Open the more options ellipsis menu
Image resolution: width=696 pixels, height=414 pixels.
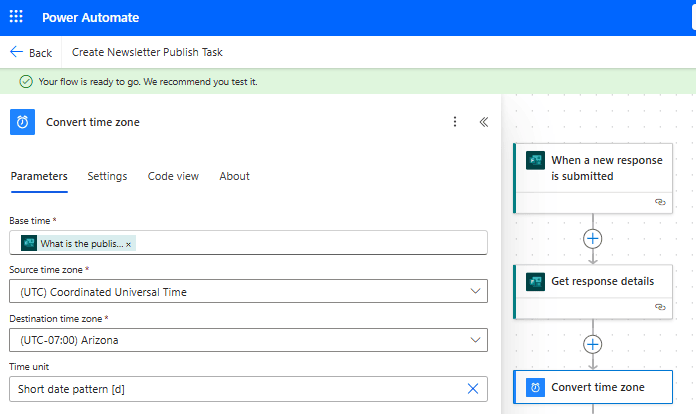[455, 122]
